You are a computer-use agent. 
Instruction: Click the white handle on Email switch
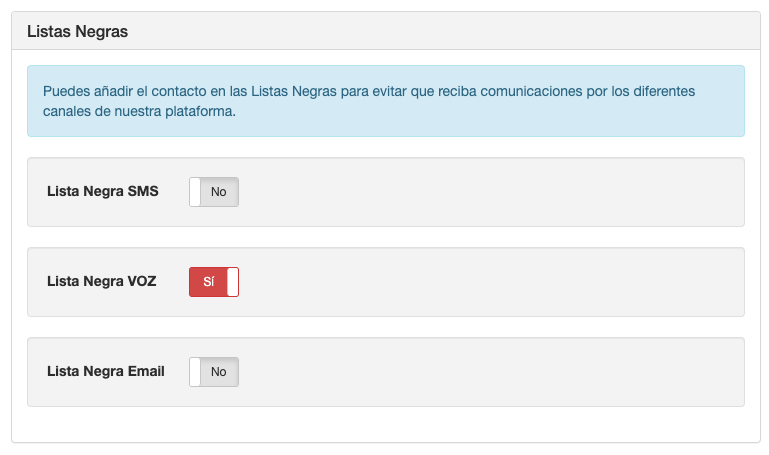[196, 372]
